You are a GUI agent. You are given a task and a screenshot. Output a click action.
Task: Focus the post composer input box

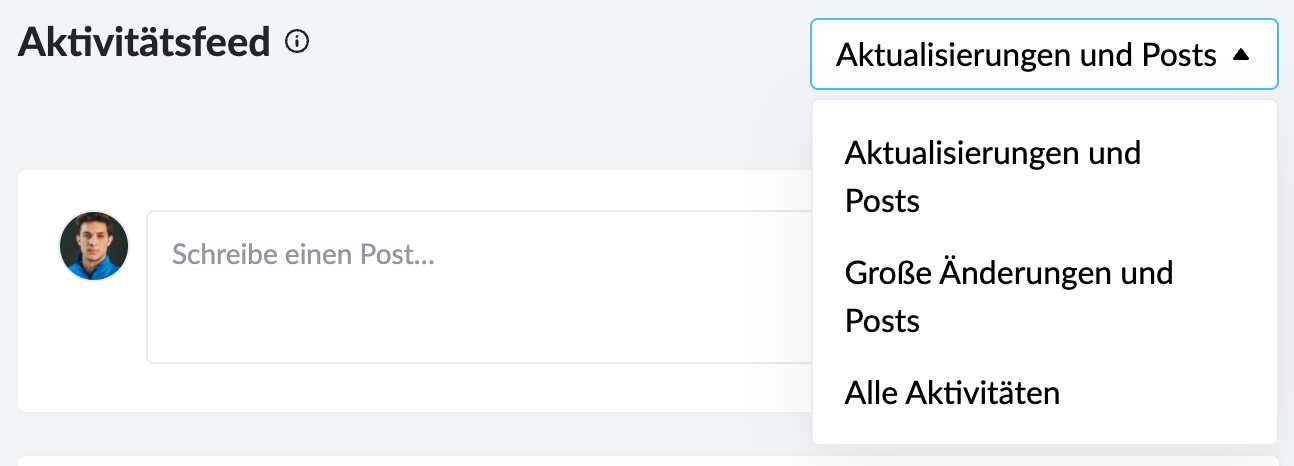(480, 287)
